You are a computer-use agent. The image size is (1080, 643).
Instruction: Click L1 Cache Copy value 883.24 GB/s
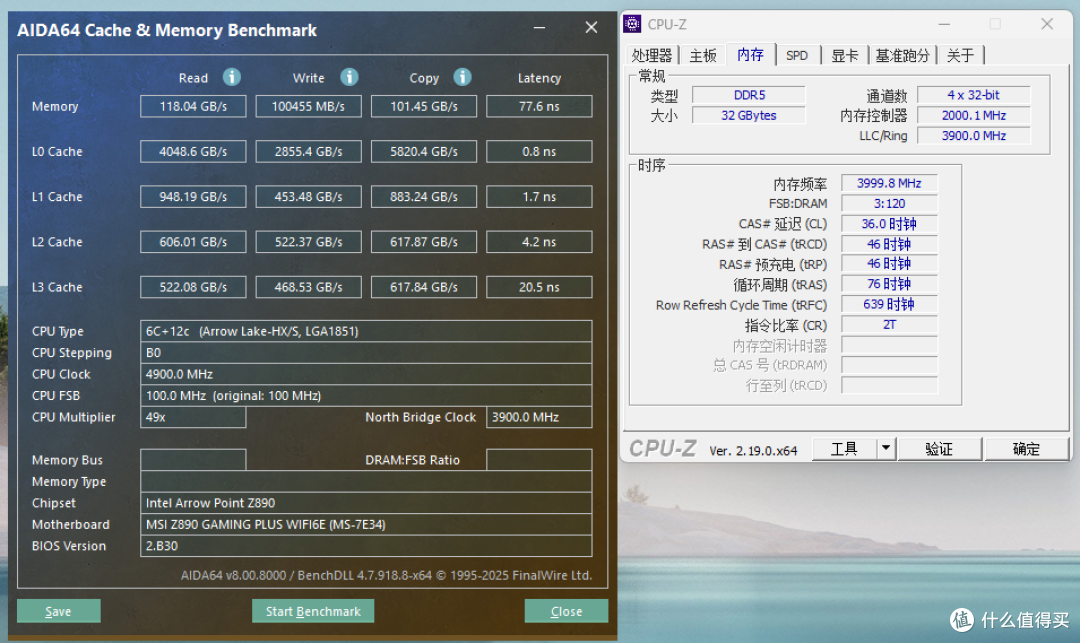click(x=424, y=197)
